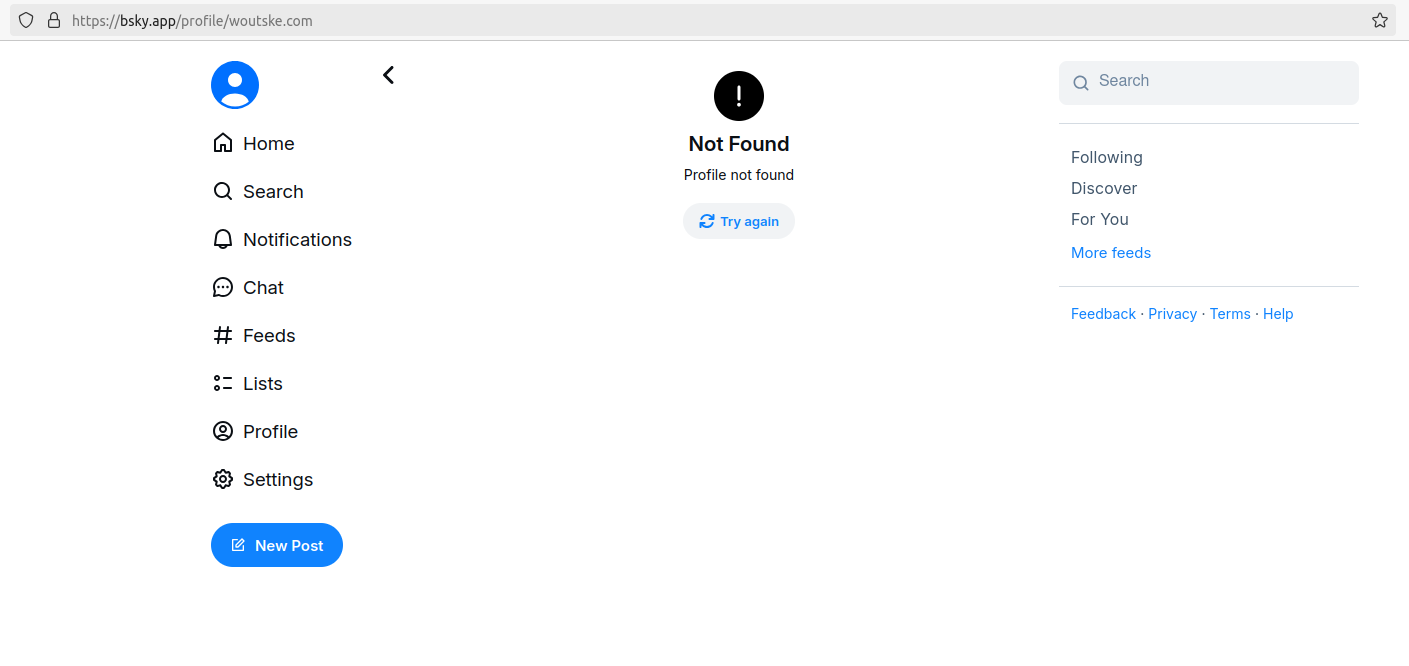Click the black exclamation error icon
1409x666 pixels.
click(x=739, y=96)
